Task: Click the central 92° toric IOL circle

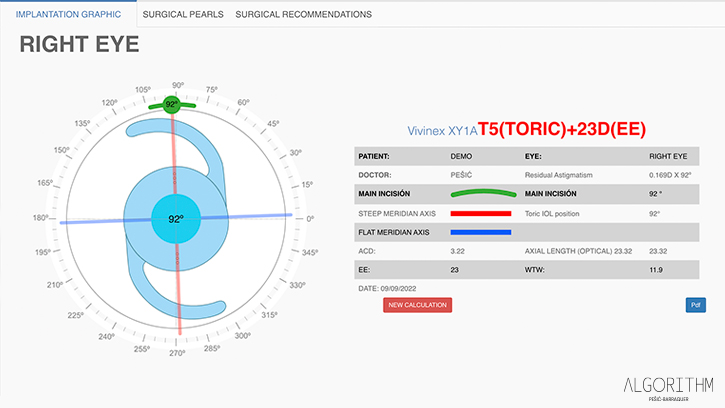Action: click(176, 219)
